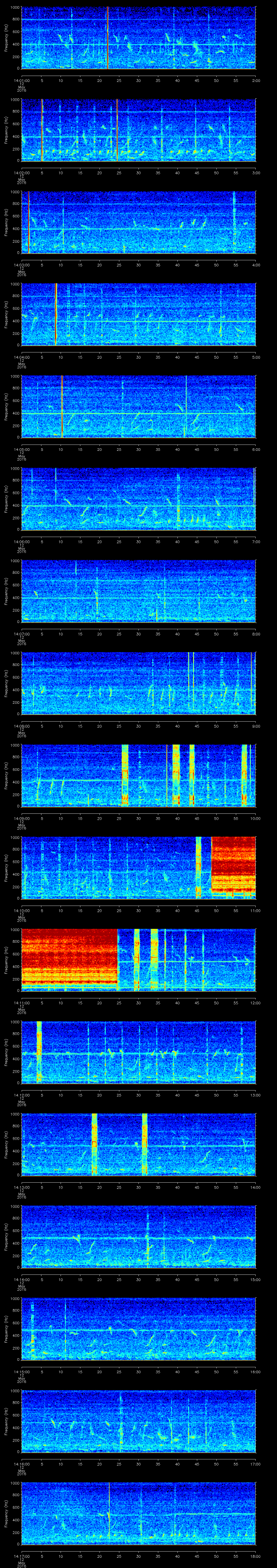Select the spectrogram panel starting at 14:02:00

139,130
